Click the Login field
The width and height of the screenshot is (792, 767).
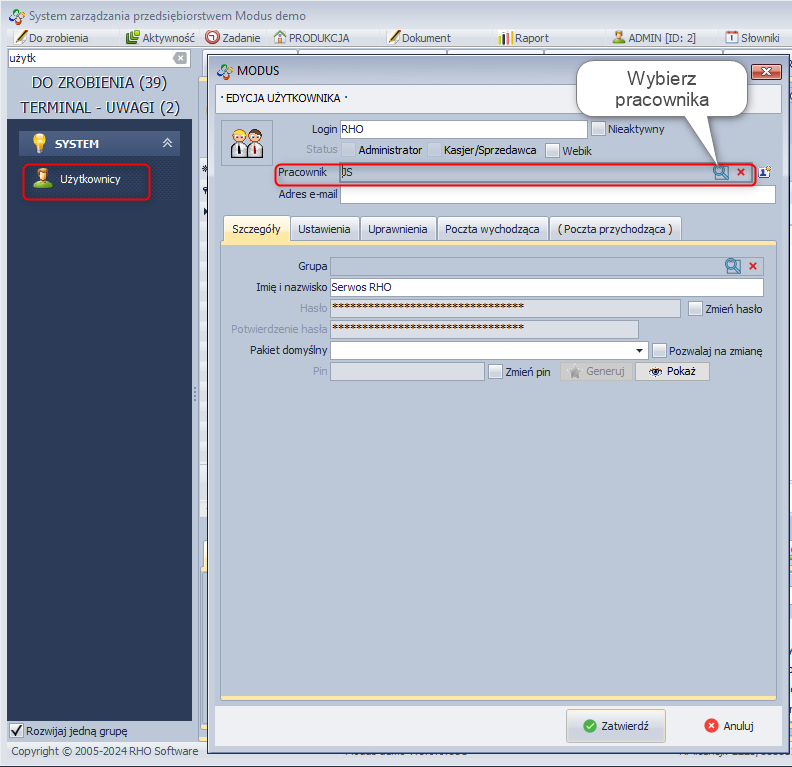463,129
